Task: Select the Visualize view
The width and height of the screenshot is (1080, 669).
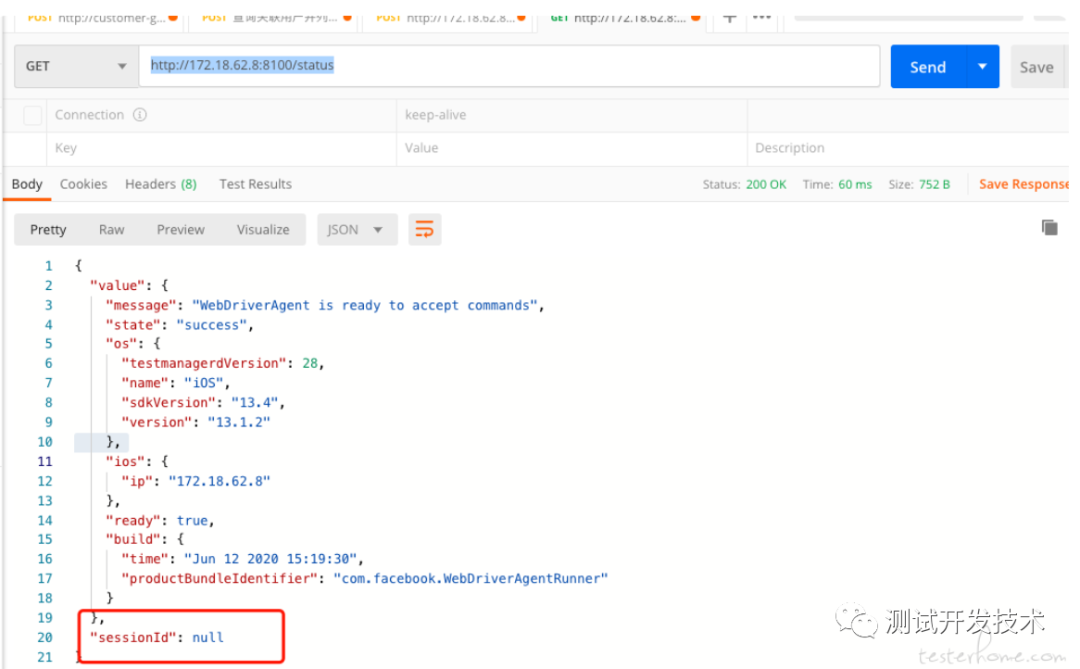Action: pyautogui.click(x=263, y=229)
